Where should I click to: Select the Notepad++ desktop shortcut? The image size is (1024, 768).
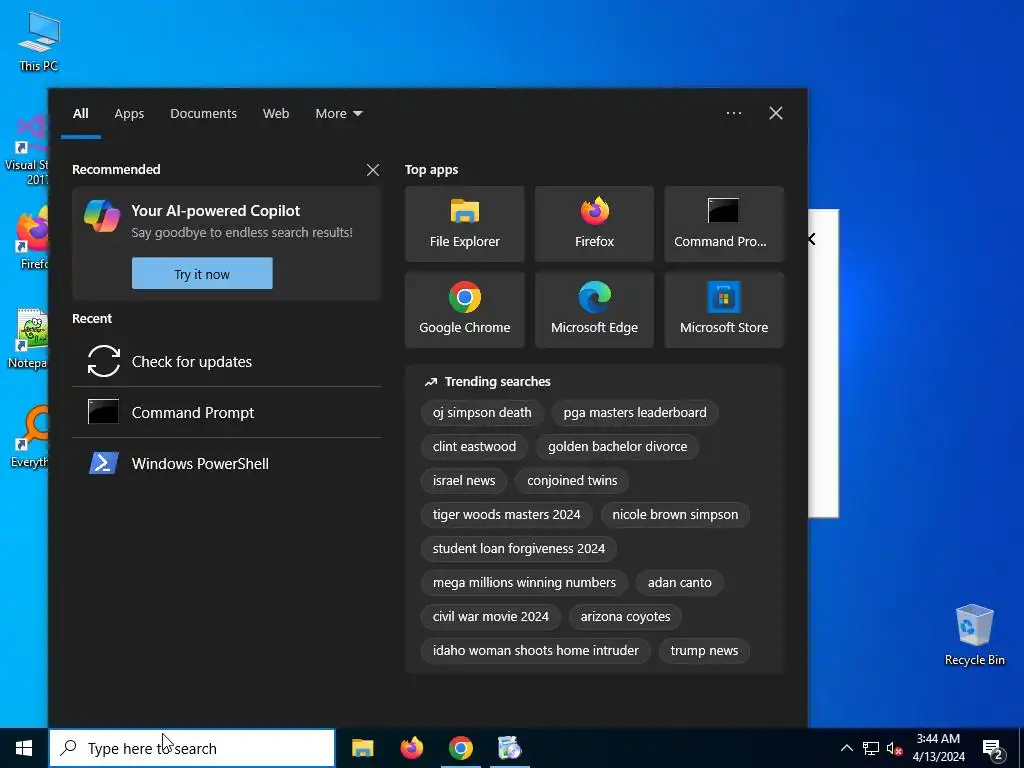tap(28, 338)
